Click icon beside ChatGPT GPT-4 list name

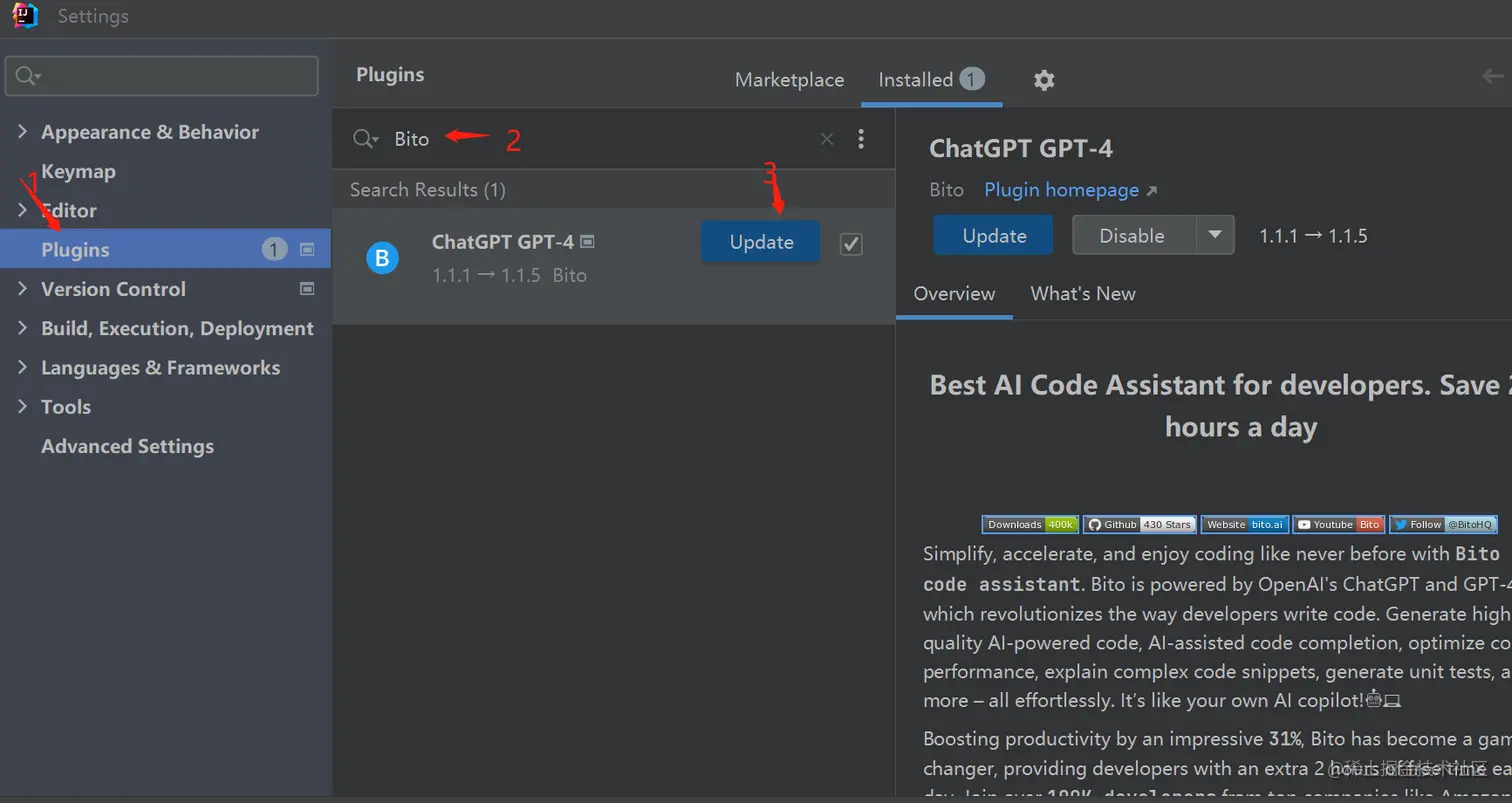[587, 241]
